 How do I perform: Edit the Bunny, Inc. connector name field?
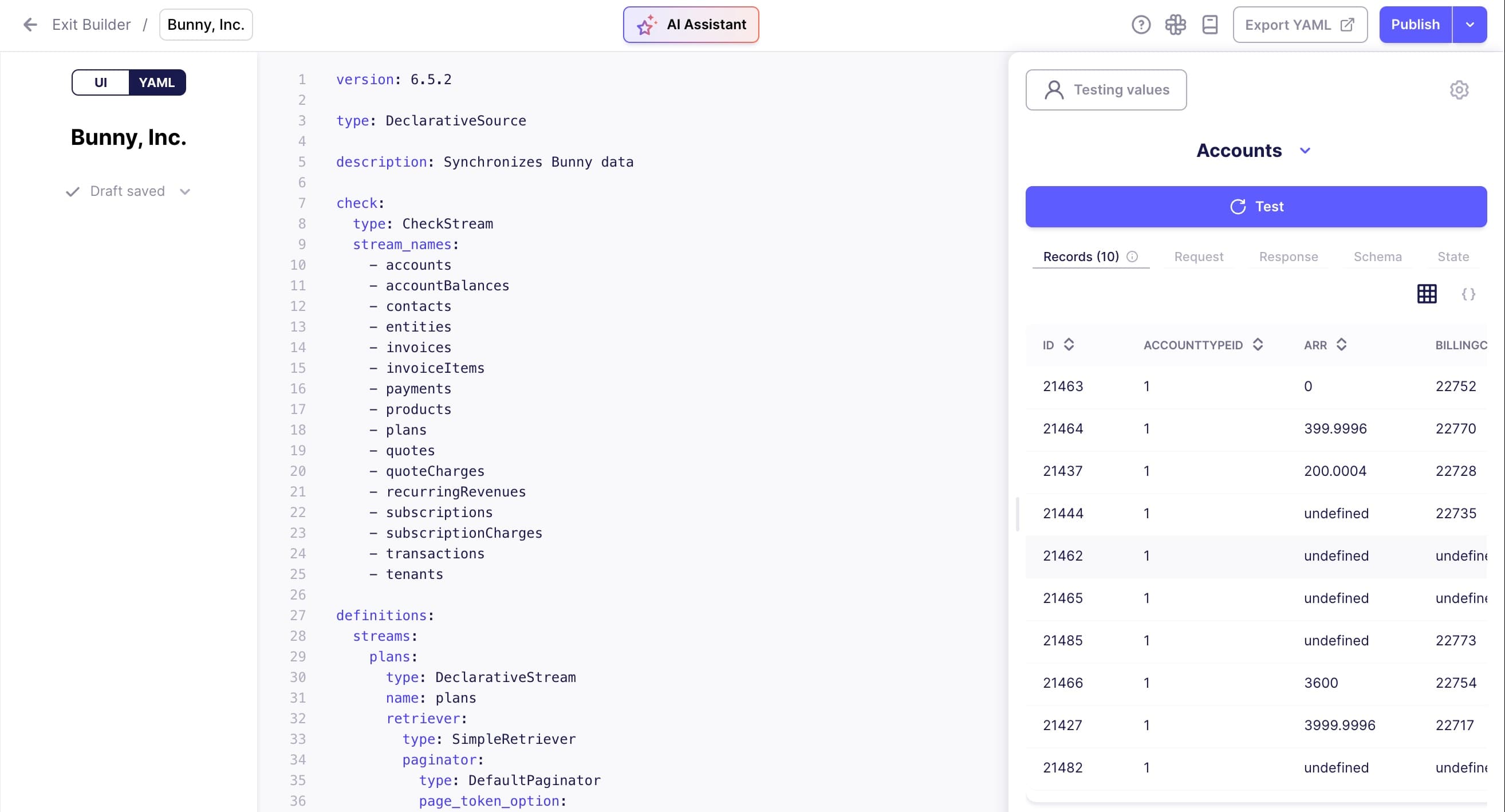point(206,25)
